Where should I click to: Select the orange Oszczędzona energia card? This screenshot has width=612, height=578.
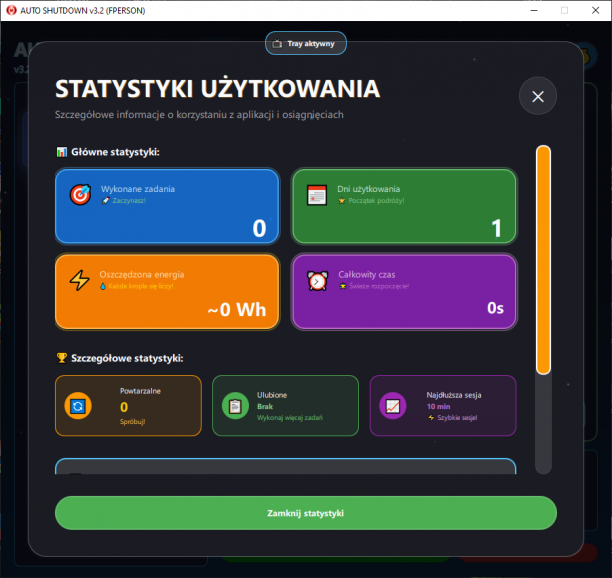point(167,292)
